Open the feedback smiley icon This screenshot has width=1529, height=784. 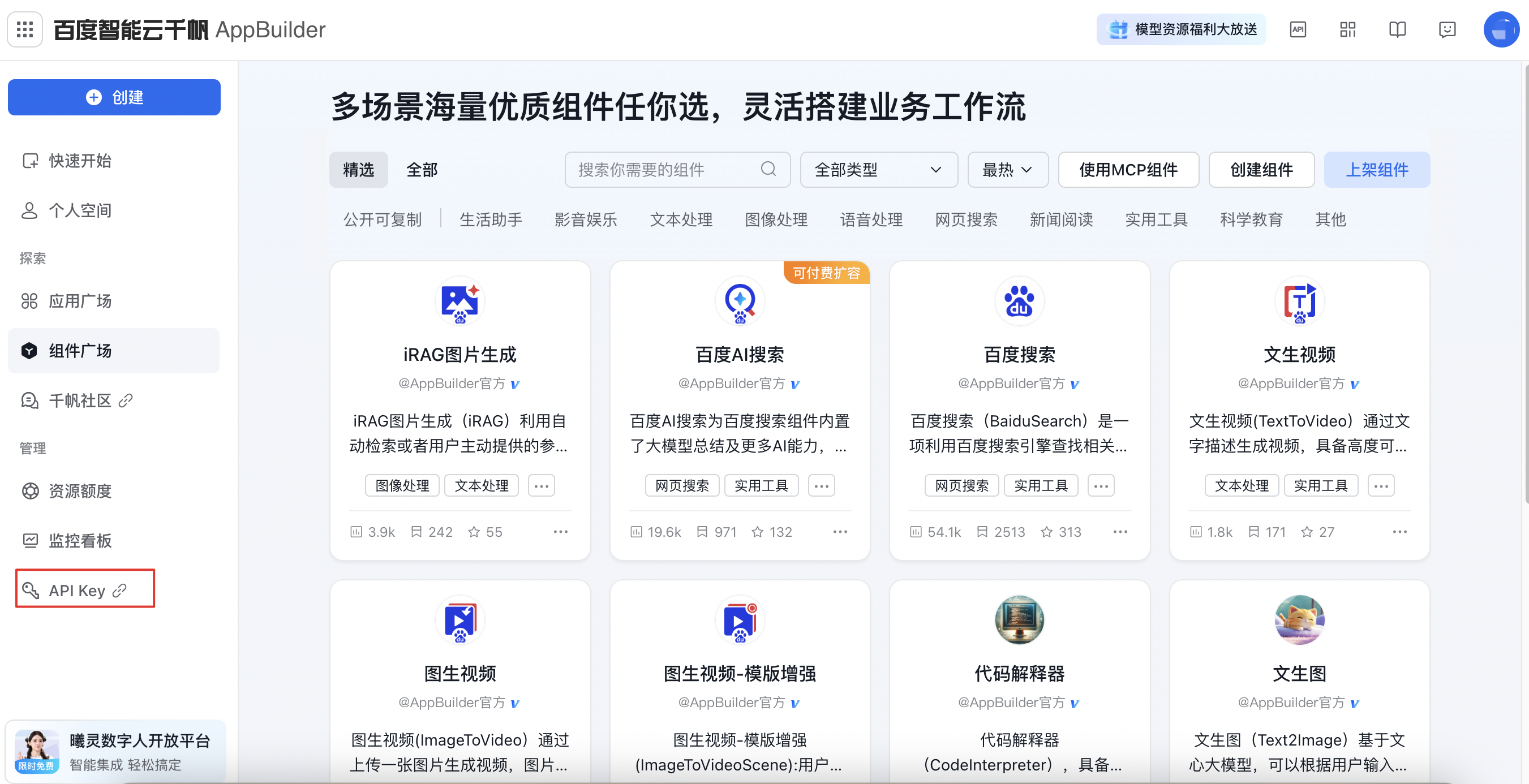1447,29
